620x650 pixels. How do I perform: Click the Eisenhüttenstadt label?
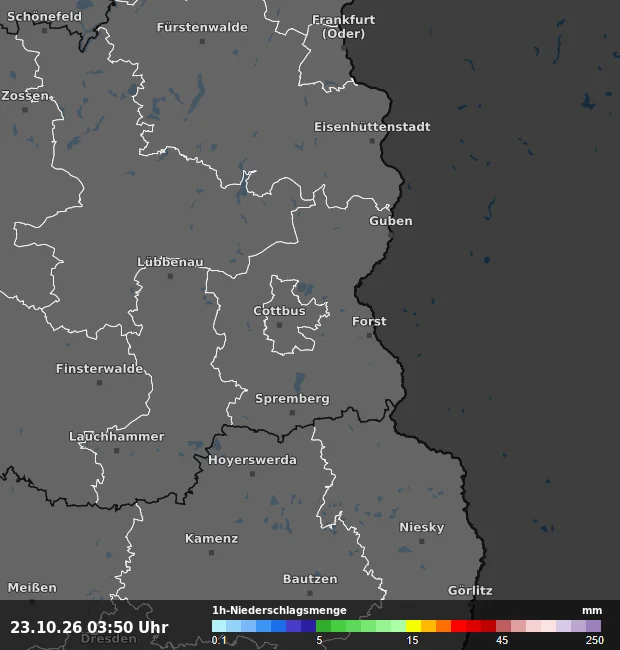[x=372, y=127]
